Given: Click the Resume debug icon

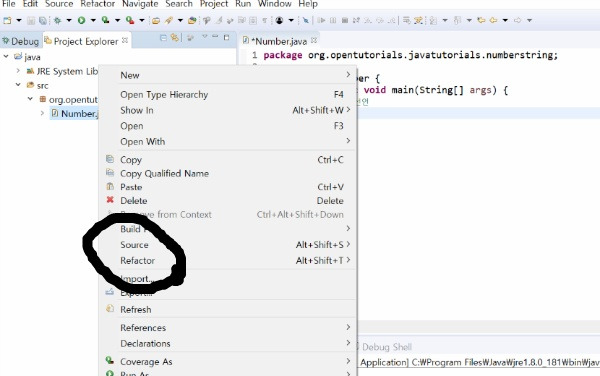Looking at the screenshot, I should pos(321,20).
